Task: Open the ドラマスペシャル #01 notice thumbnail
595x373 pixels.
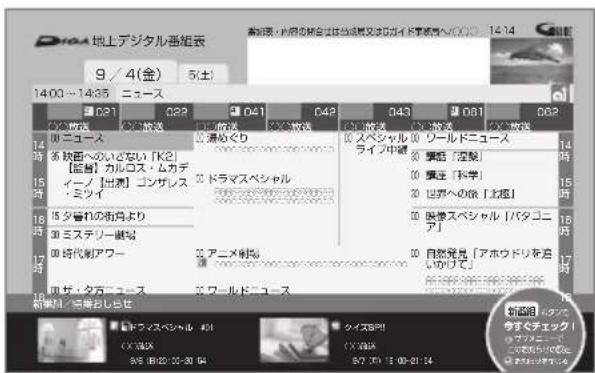Action: 71,340
